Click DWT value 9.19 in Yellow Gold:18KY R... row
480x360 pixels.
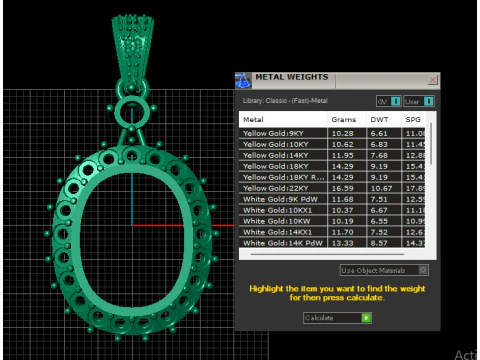coord(379,177)
